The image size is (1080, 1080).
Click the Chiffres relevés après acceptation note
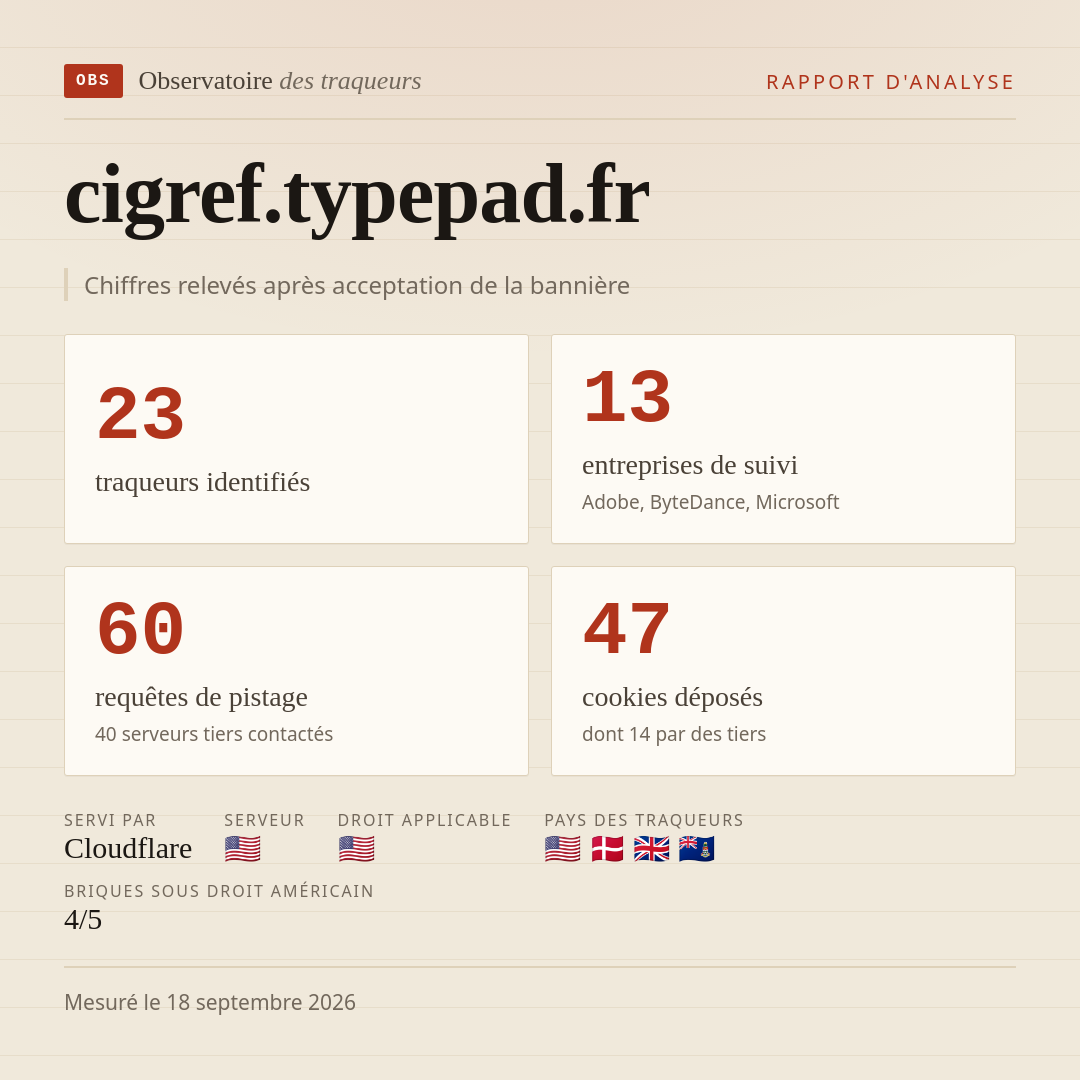tap(357, 285)
